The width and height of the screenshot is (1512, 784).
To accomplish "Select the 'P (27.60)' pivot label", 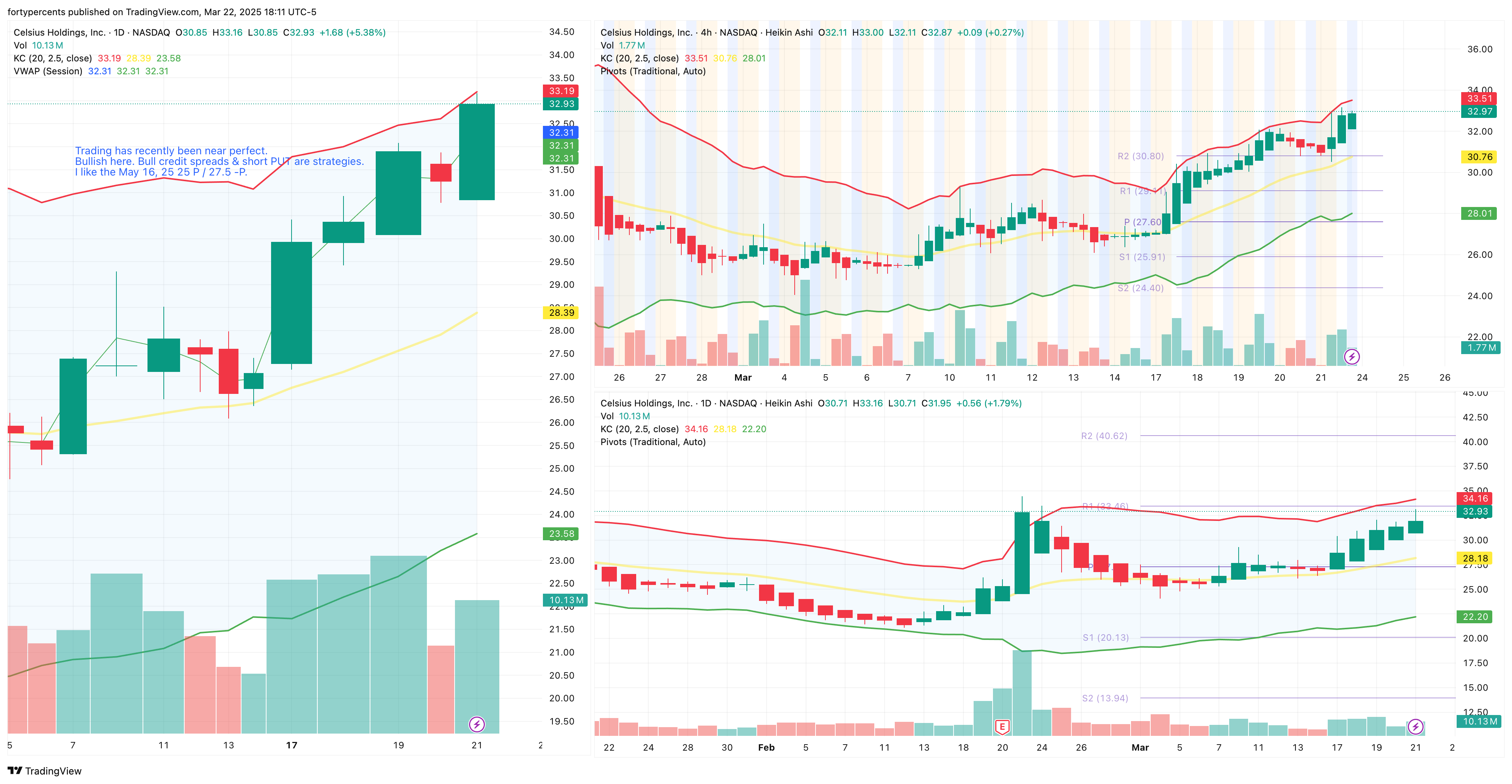I will click(x=1142, y=222).
